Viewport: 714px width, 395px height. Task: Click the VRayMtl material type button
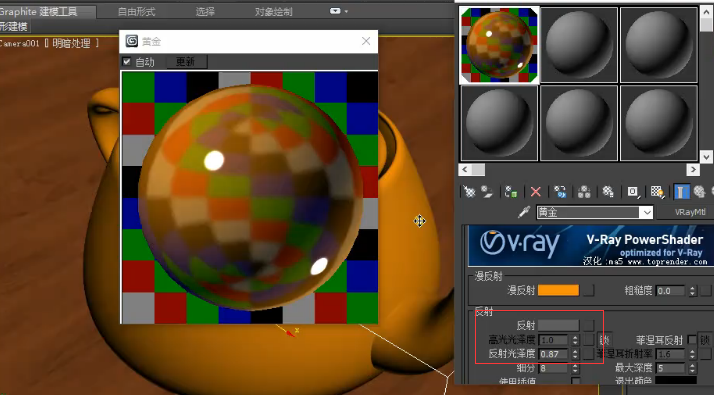point(687,212)
